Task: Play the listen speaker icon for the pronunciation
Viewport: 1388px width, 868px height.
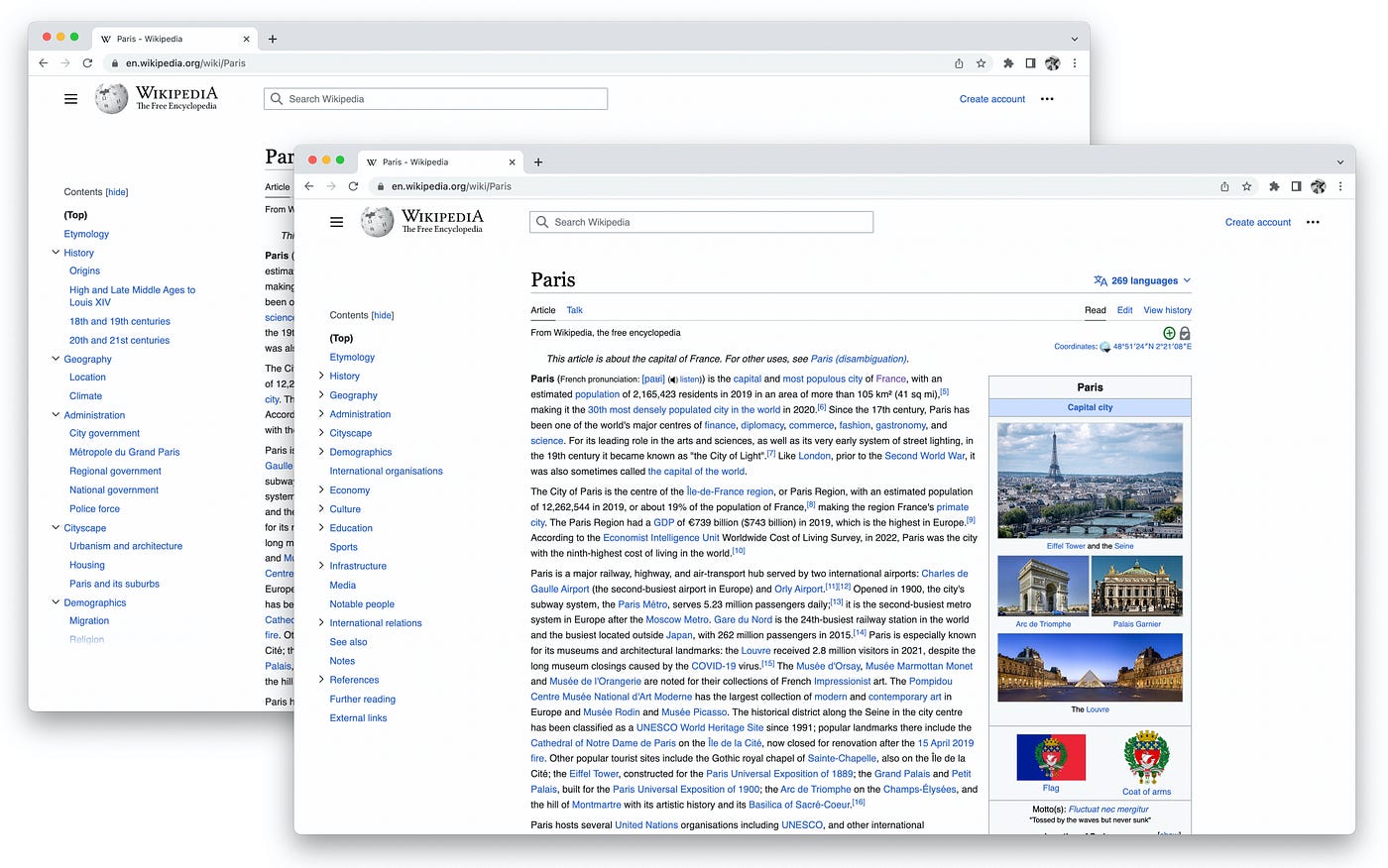Action: click(673, 380)
